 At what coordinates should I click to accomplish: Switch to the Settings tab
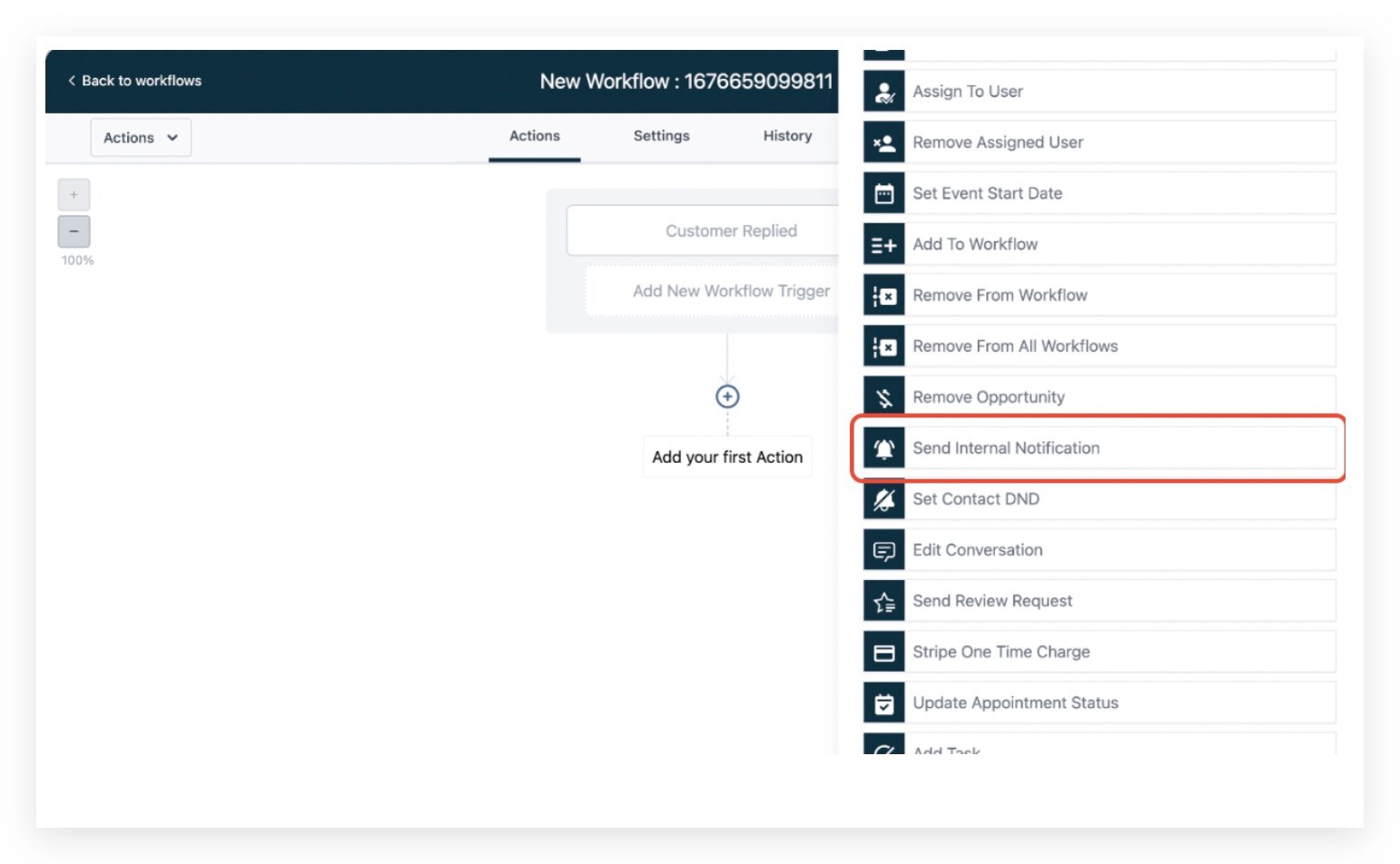tap(661, 136)
